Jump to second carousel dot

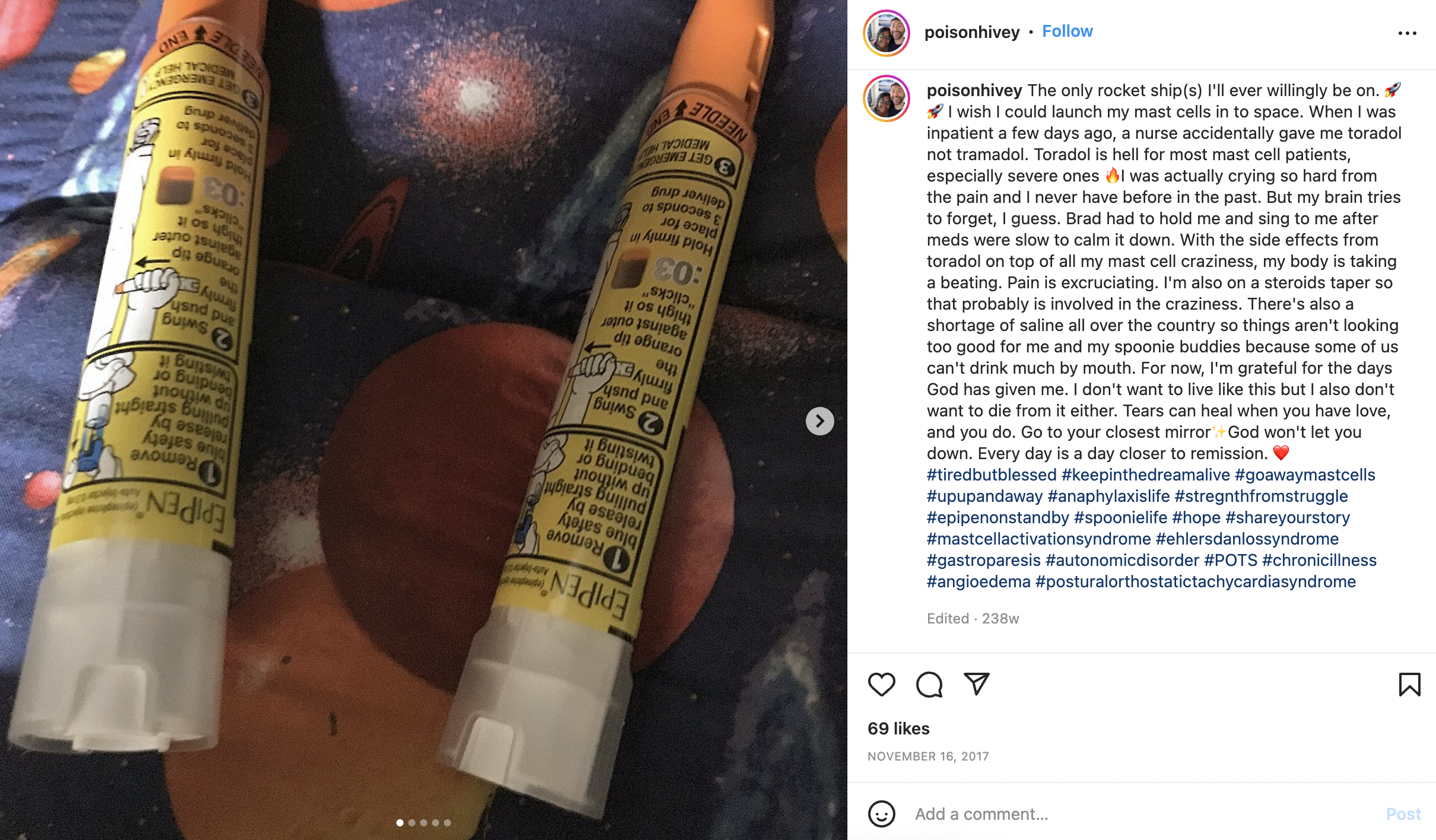[412, 823]
